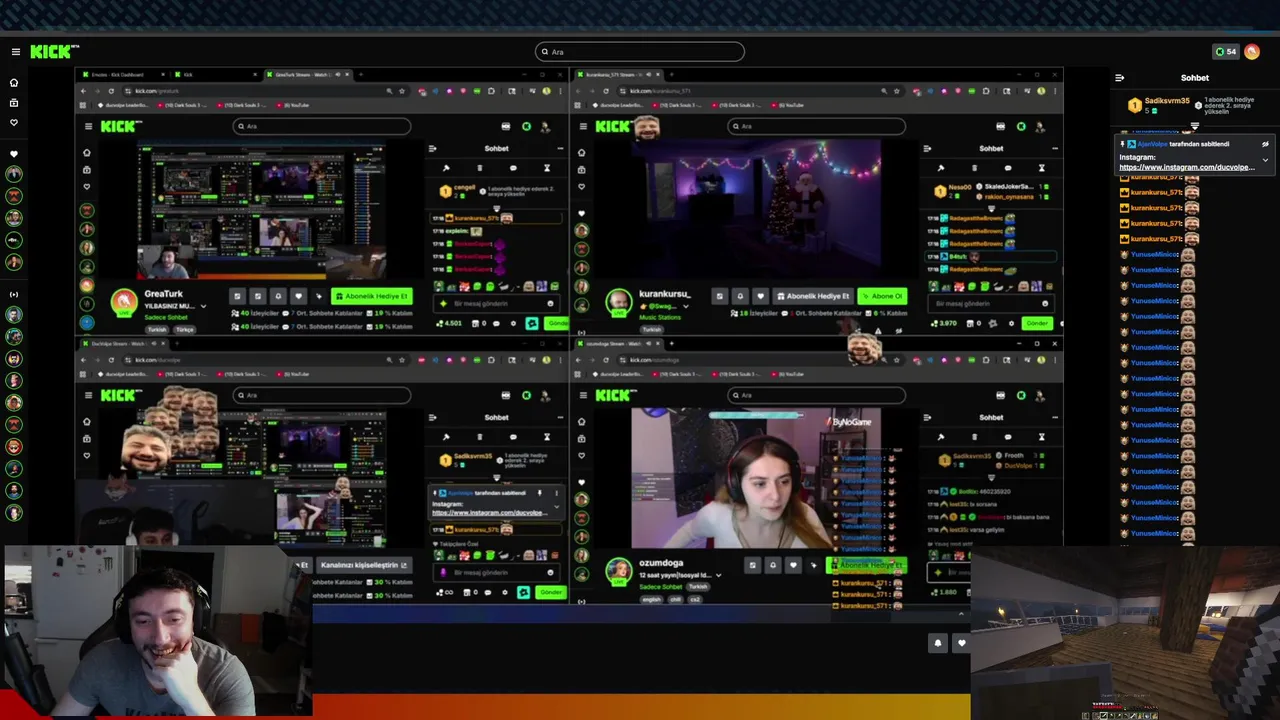The width and height of the screenshot is (1280, 720).
Task: Open the Instagram link in DucVolpe chat
Action: [490, 513]
